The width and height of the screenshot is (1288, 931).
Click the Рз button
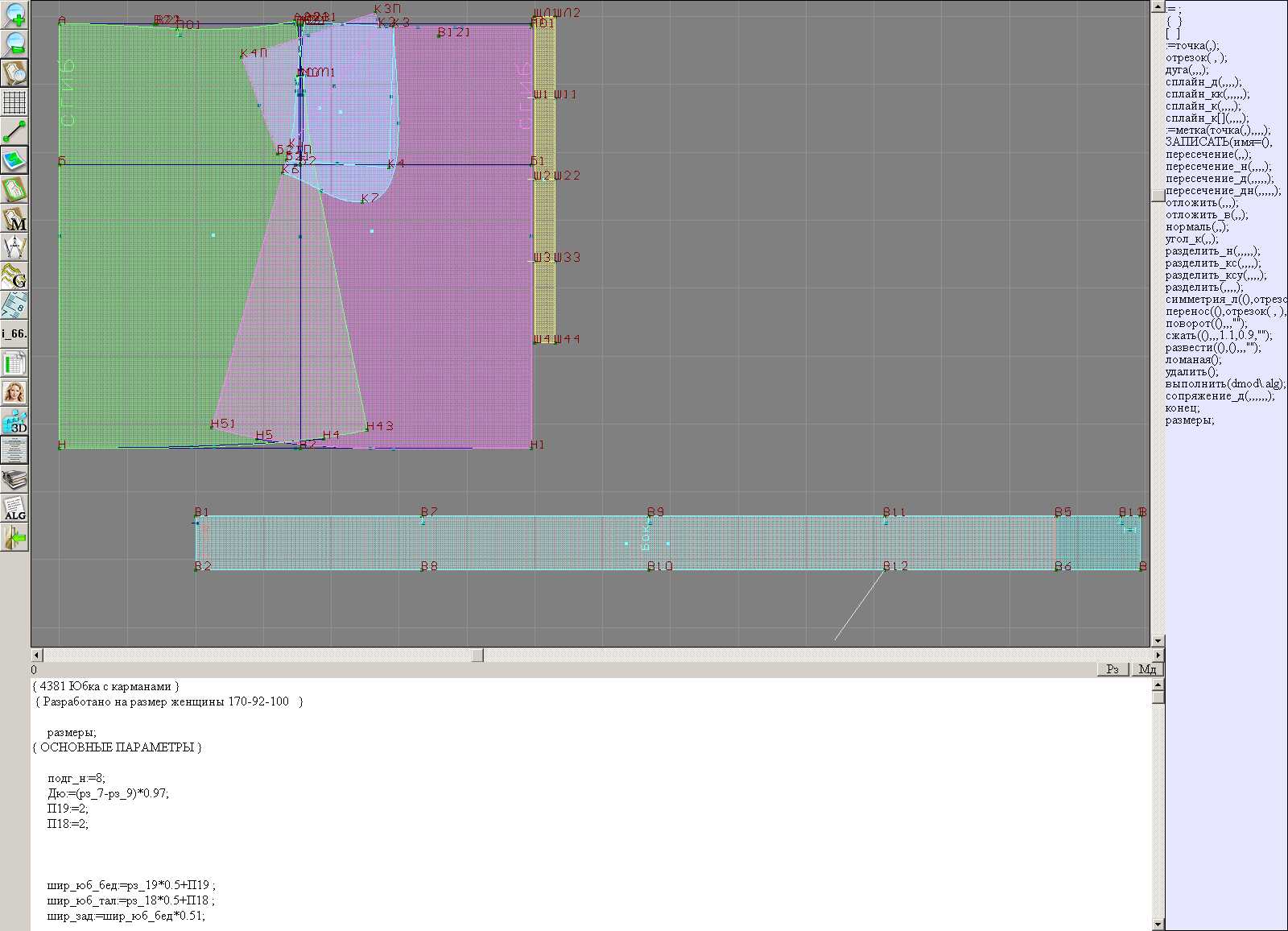(x=1113, y=669)
